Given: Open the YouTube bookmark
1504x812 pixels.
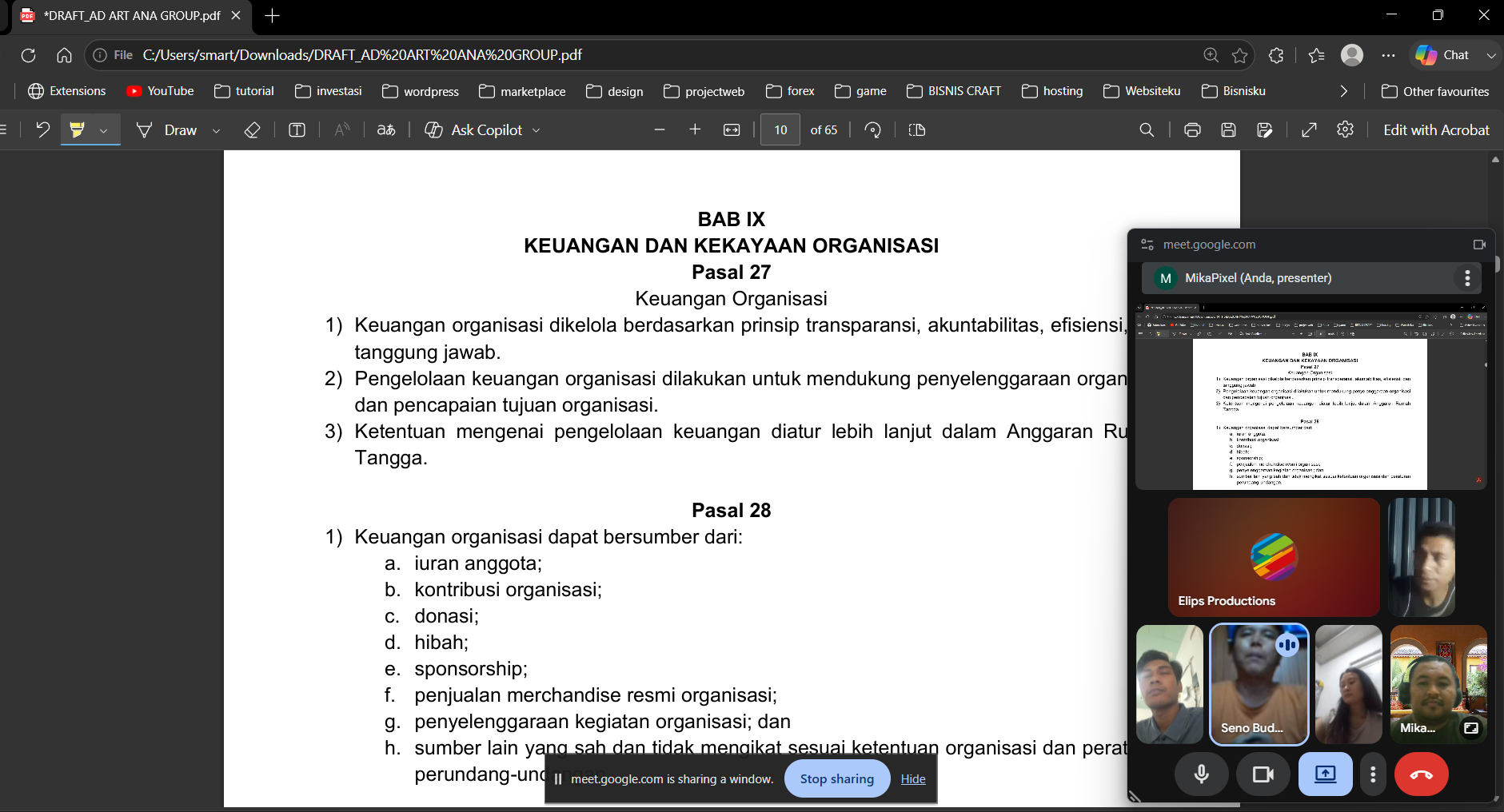Looking at the screenshot, I should pos(160,91).
